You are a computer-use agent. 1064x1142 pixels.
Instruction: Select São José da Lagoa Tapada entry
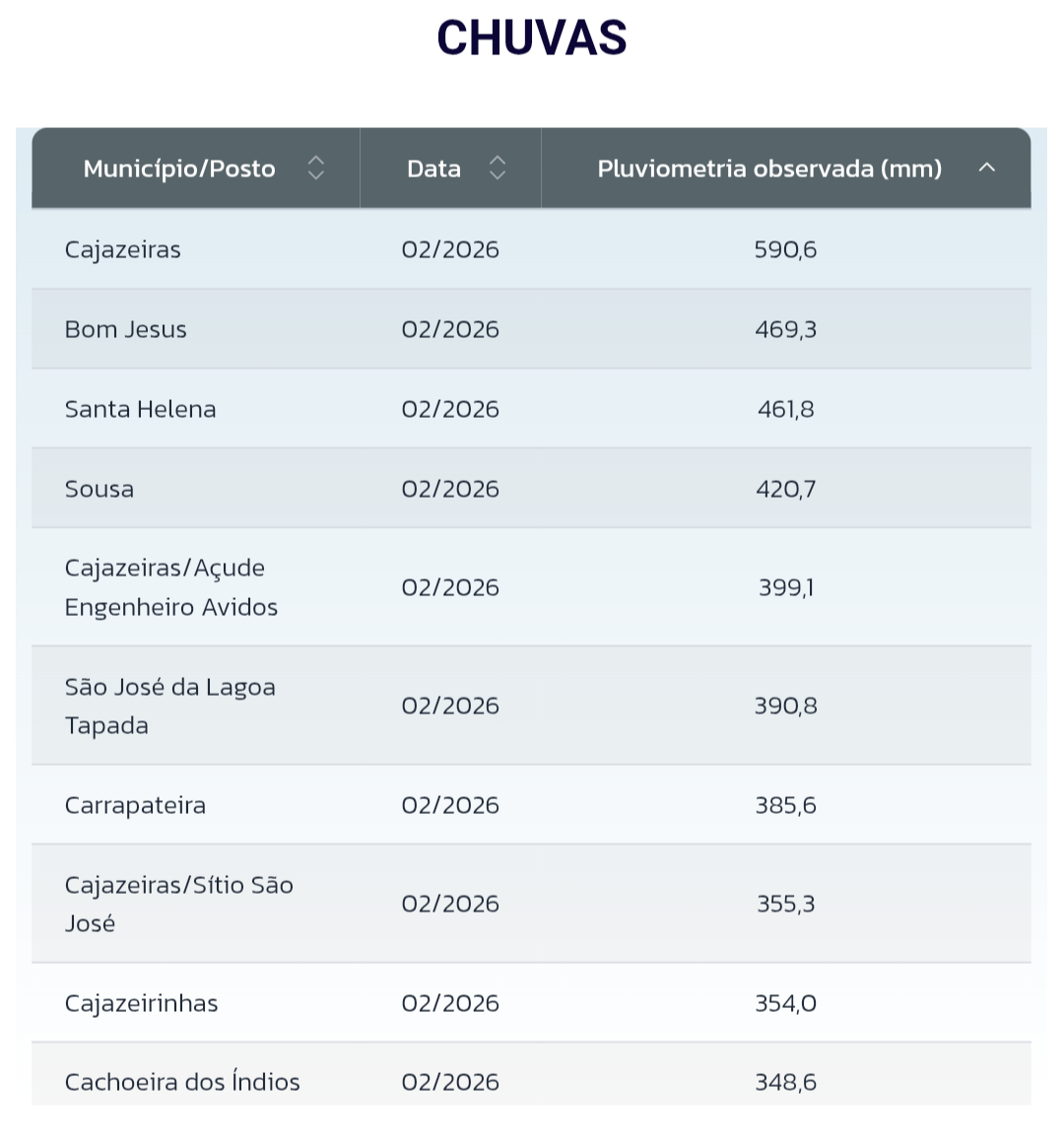point(170,705)
